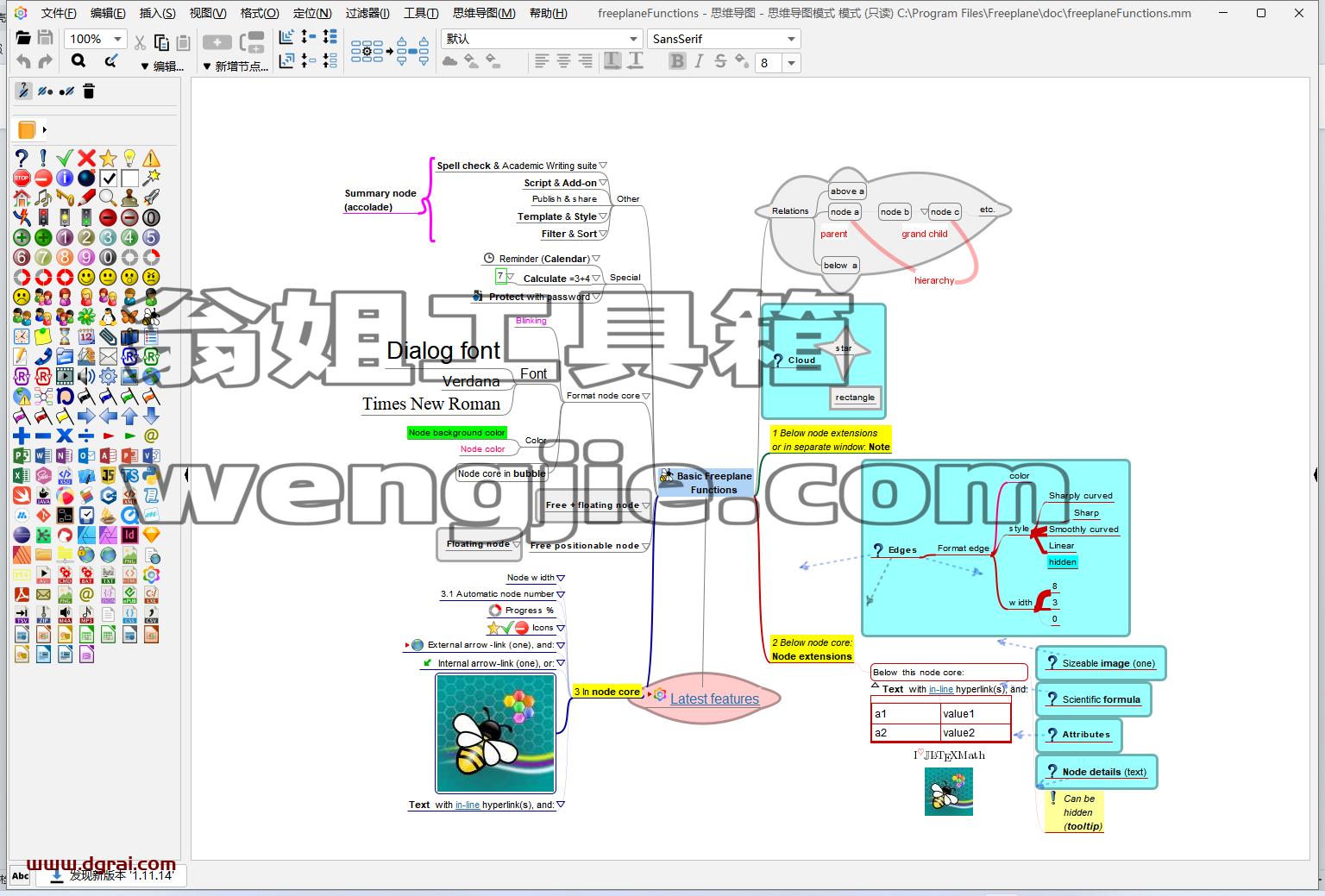Select the checked checkbox icon in palette
This screenshot has width=1325, height=896.
[x=108, y=179]
